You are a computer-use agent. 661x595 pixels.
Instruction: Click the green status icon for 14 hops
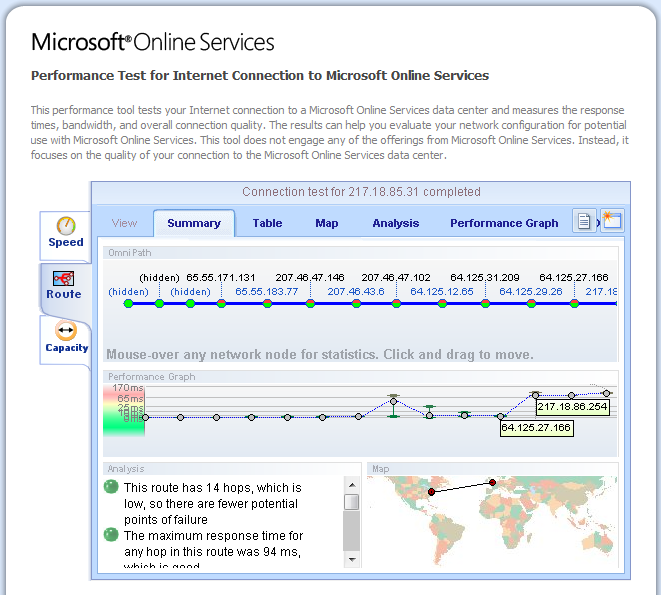tap(111, 487)
